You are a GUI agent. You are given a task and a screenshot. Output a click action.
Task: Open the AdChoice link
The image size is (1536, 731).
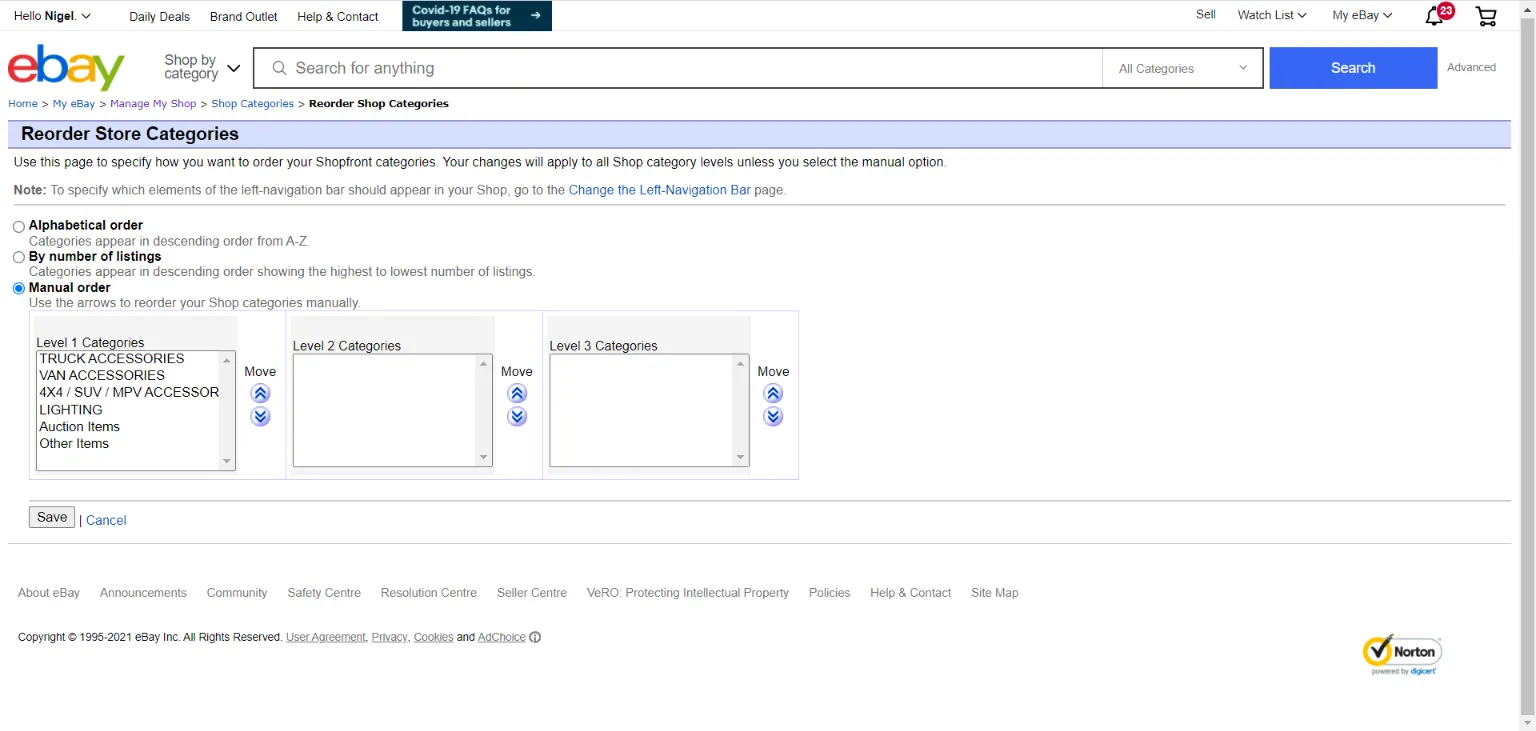point(502,637)
